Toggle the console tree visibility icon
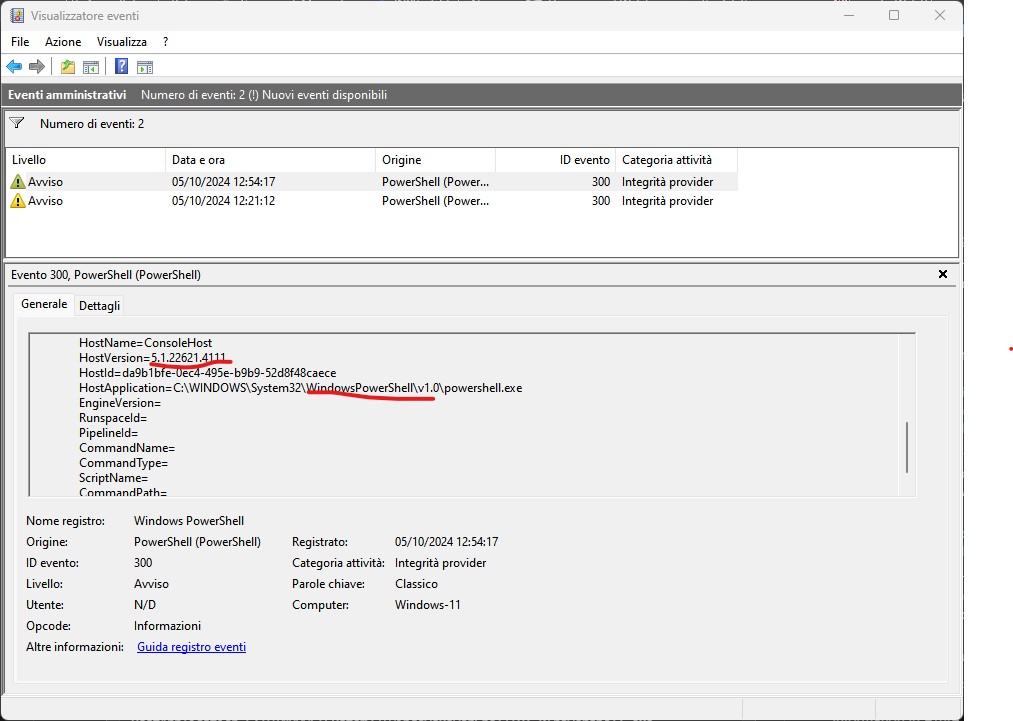The height and width of the screenshot is (721, 1013). [91, 66]
